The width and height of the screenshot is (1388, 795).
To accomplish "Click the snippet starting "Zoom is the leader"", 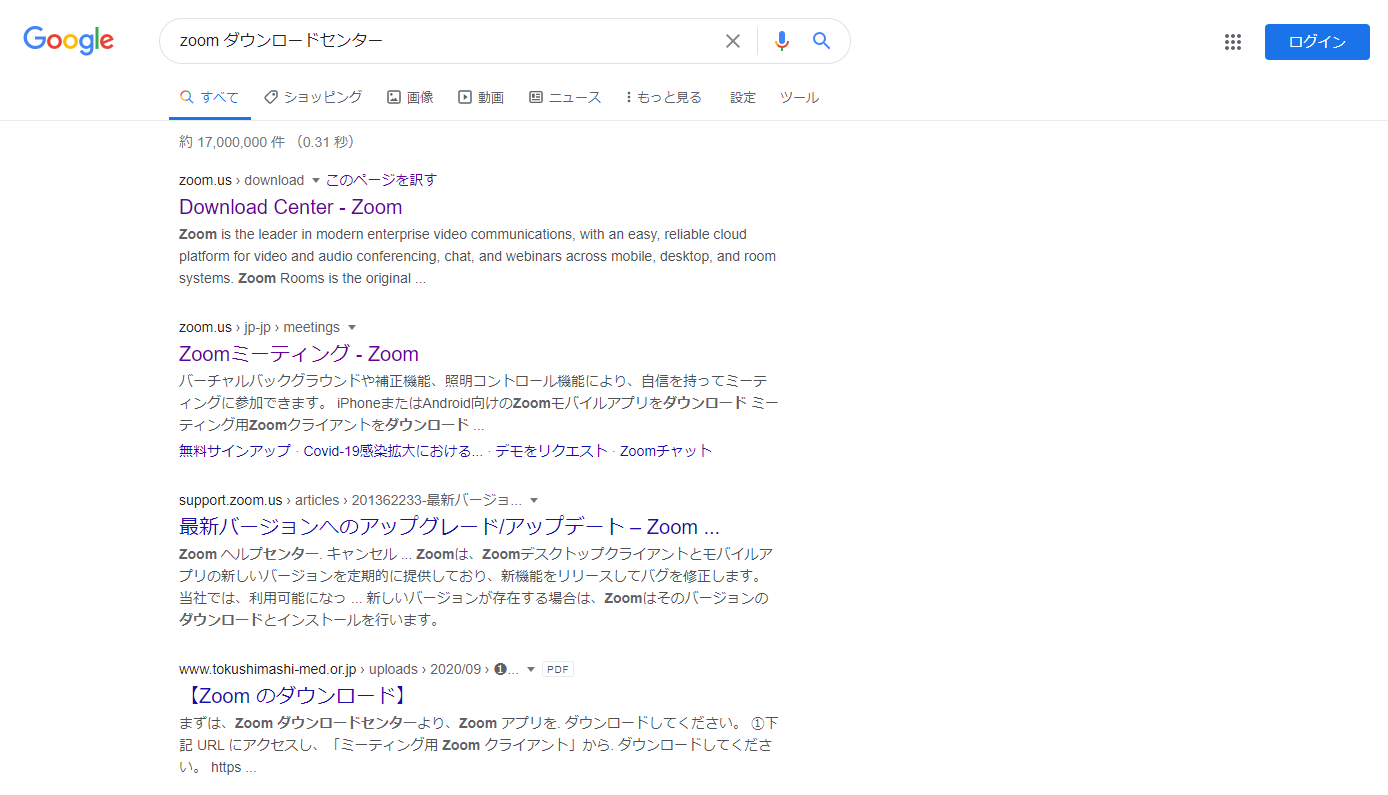I will point(478,256).
